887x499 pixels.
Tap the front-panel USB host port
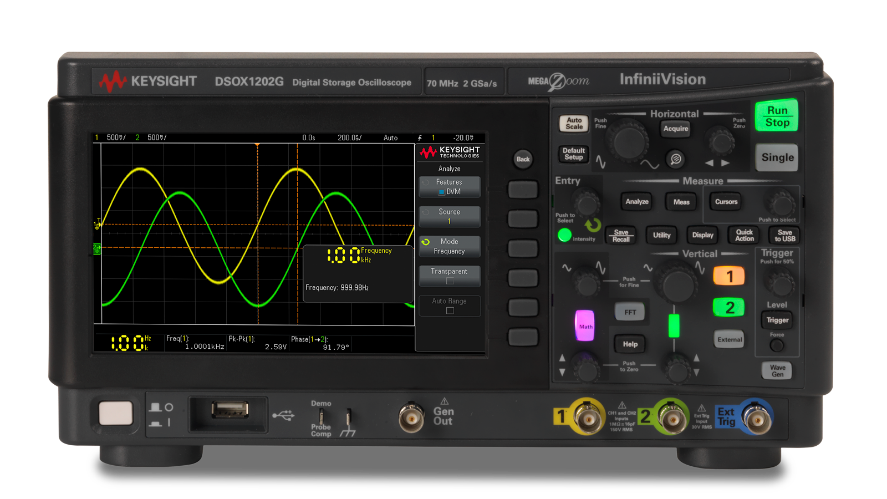click(x=230, y=409)
